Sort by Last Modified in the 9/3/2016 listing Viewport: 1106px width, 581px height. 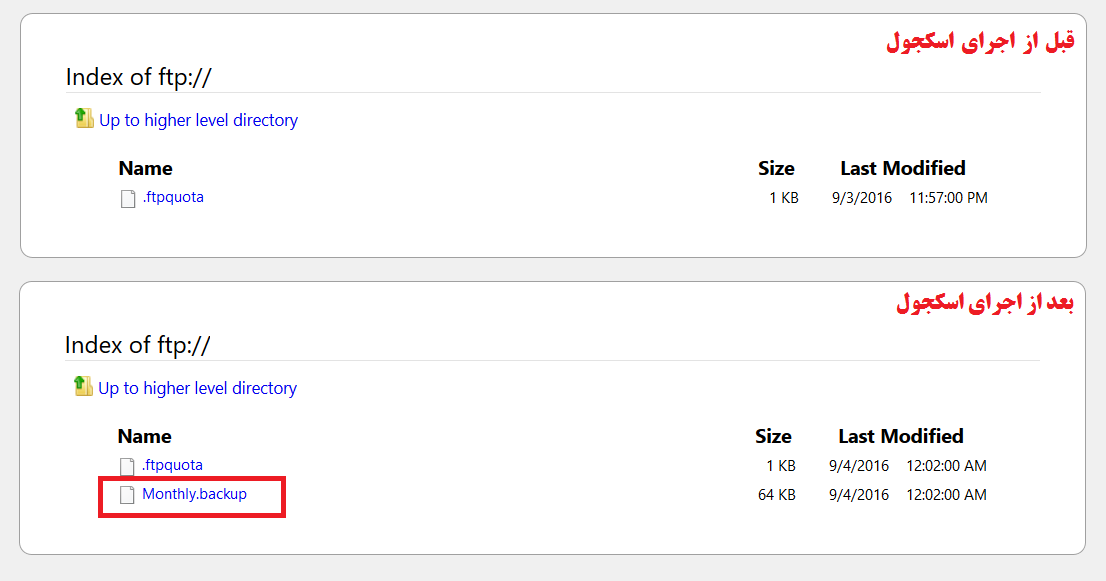[x=903, y=169]
